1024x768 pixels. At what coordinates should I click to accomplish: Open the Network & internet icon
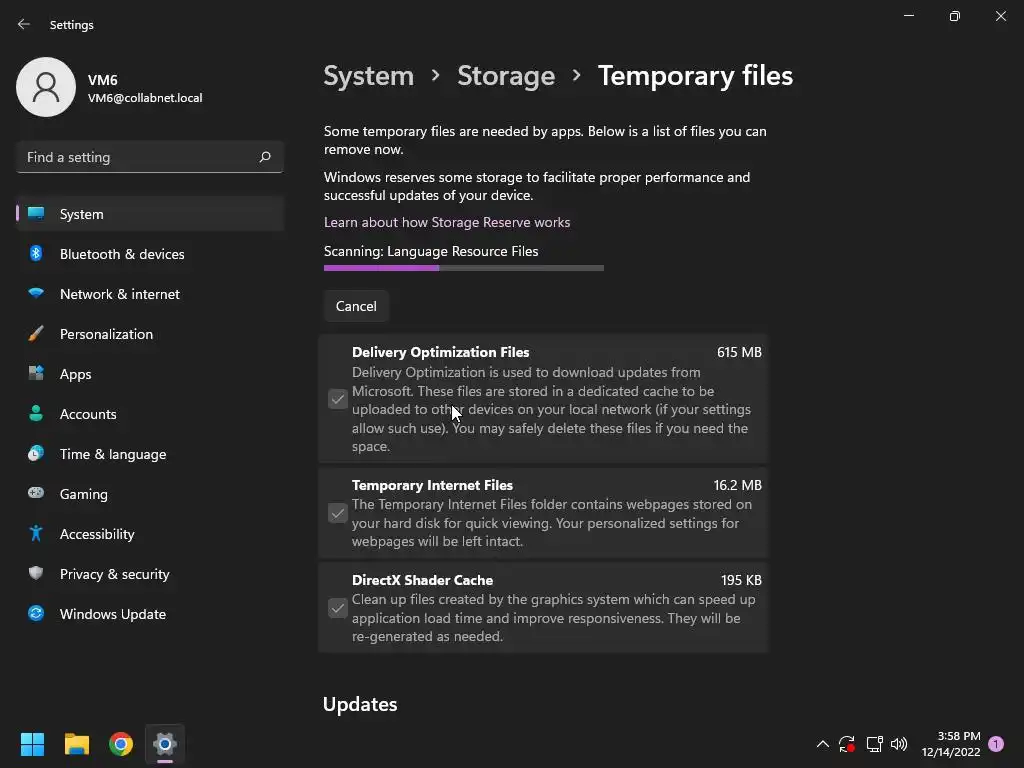(x=36, y=294)
